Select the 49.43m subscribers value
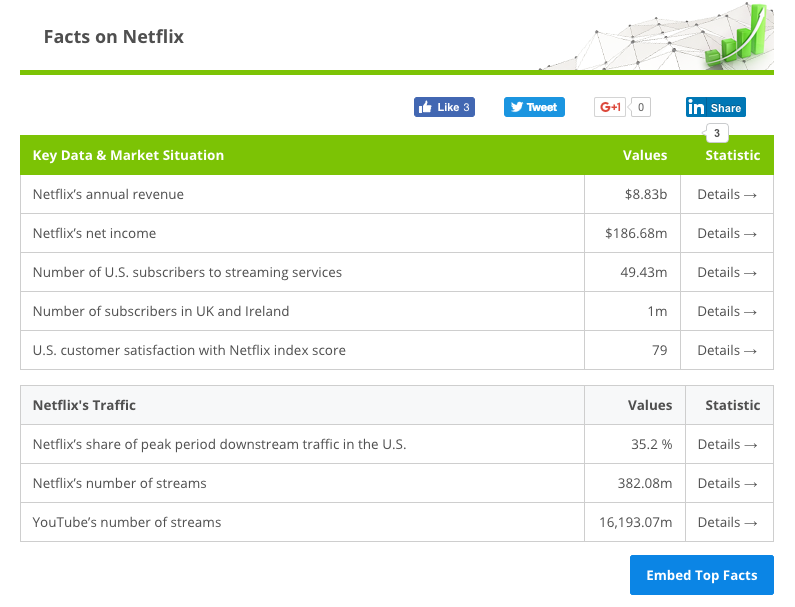This screenshot has height=607, width=795. (x=643, y=272)
